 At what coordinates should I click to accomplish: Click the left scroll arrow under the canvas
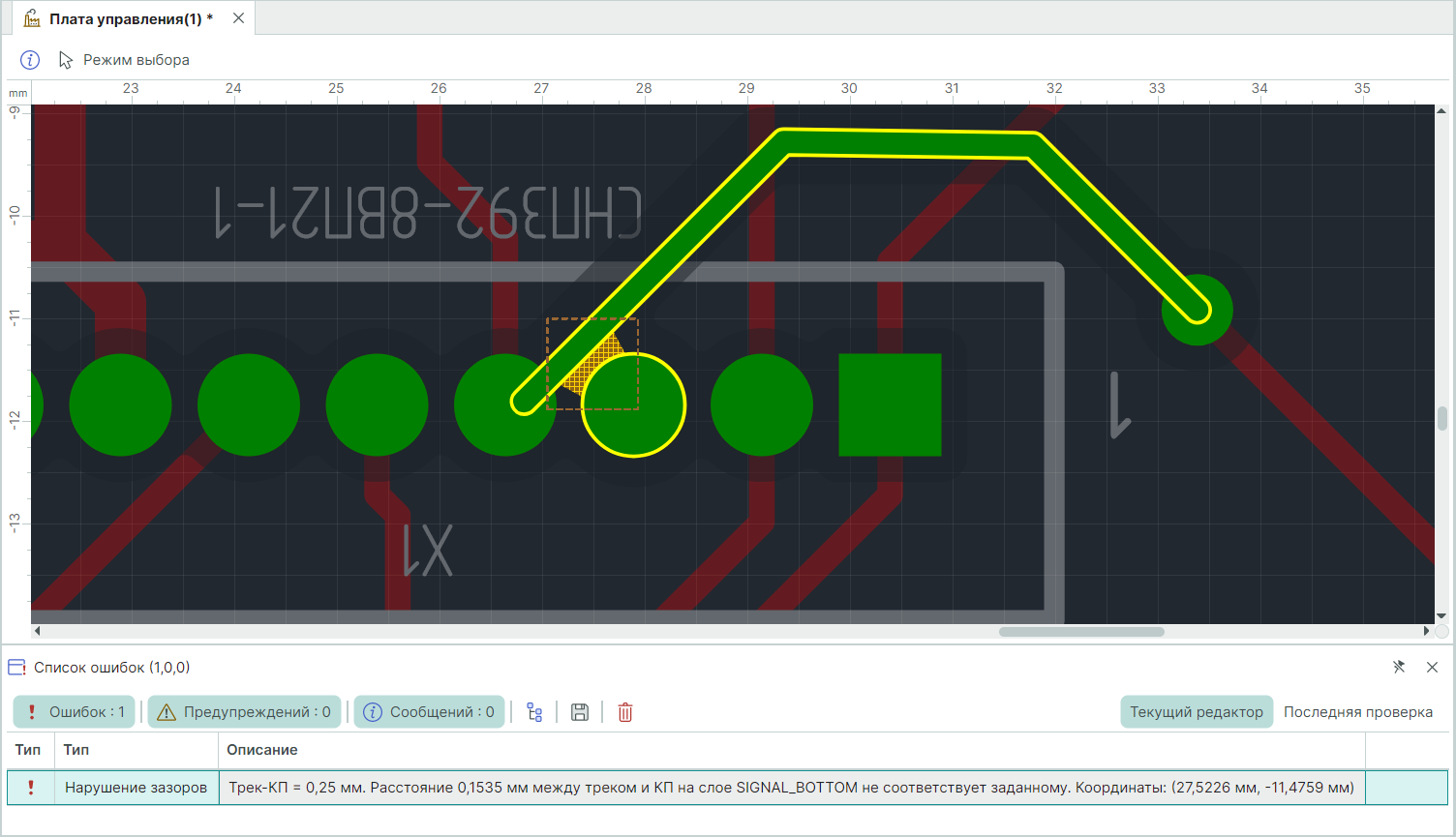pos(38,632)
